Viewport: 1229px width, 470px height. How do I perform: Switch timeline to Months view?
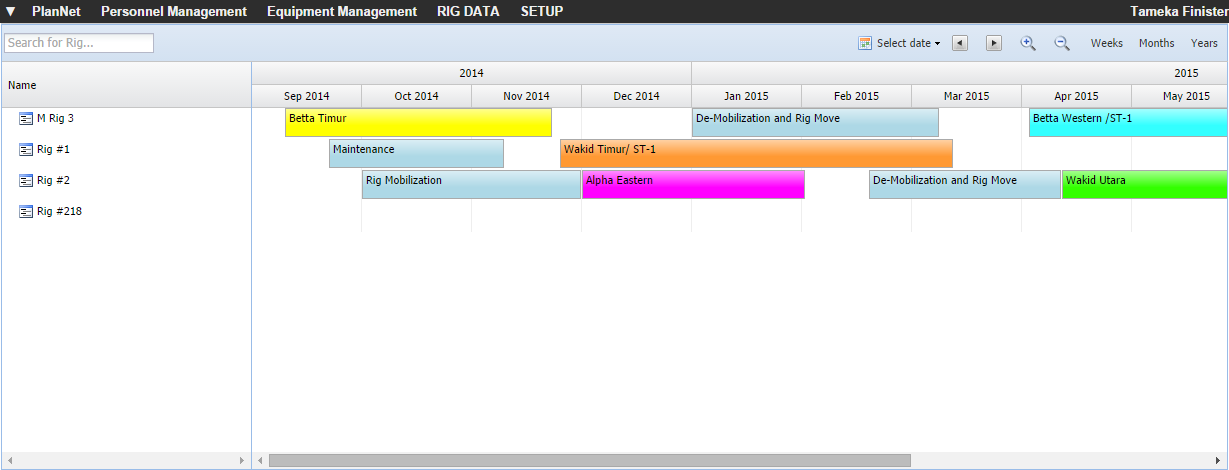[x=1156, y=43]
